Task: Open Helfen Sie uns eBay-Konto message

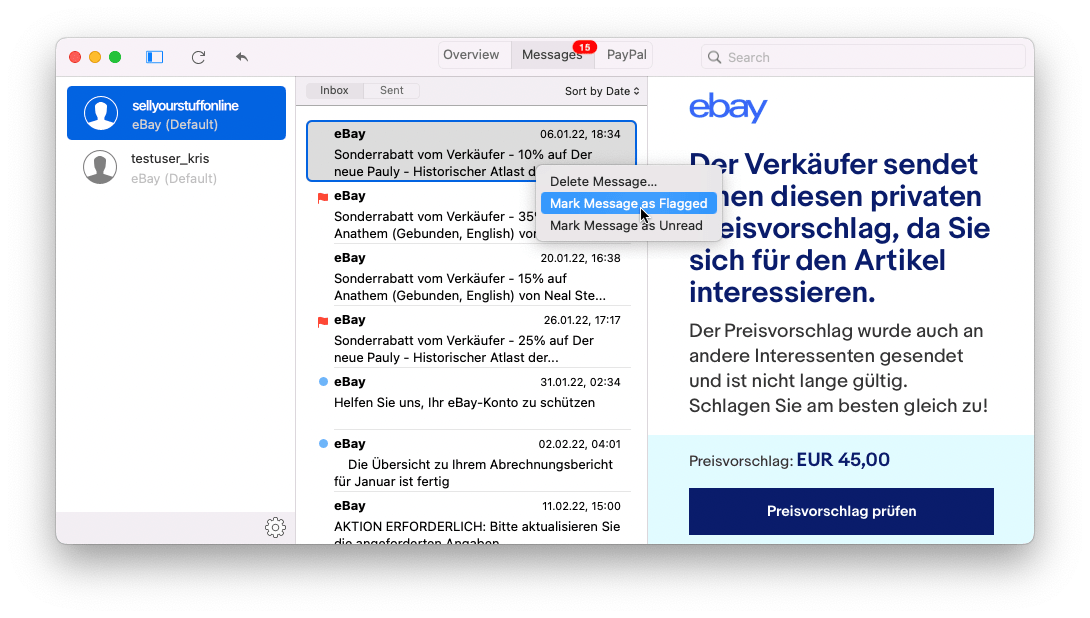Action: (471, 400)
